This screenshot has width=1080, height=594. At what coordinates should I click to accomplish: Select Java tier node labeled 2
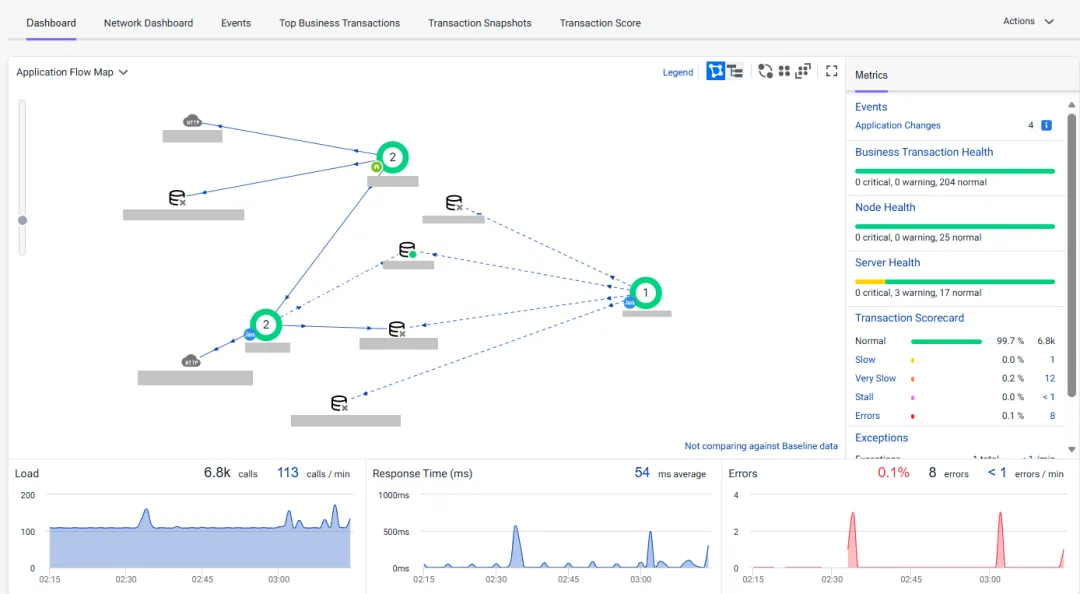click(266, 325)
